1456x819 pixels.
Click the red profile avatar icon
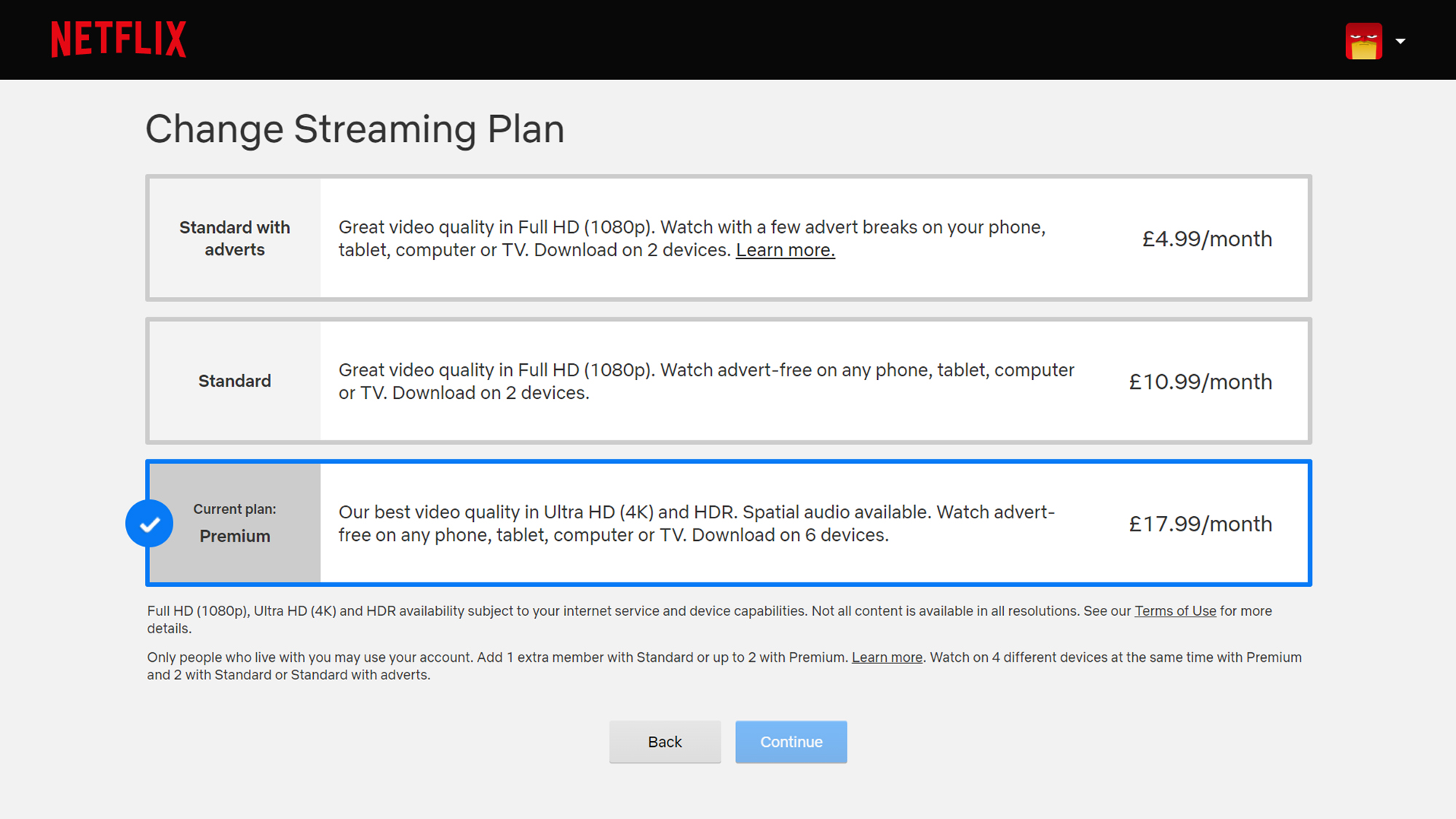1363,41
